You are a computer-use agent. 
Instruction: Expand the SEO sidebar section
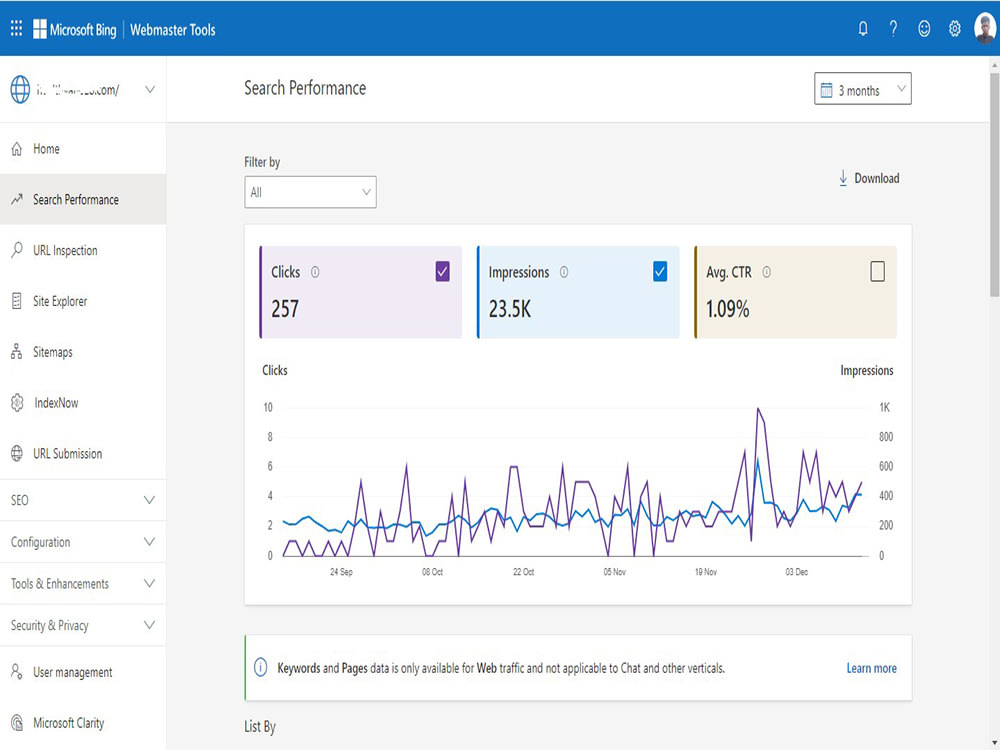click(83, 500)
